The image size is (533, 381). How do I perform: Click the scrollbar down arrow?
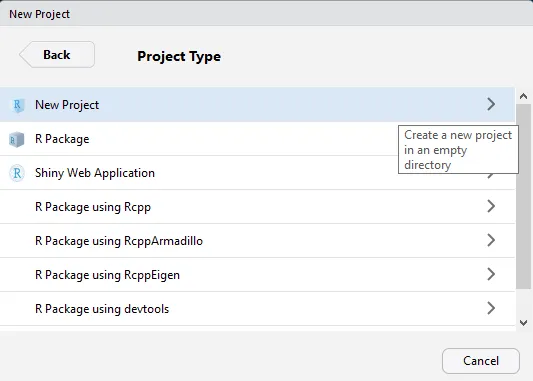tap(523, 323)
